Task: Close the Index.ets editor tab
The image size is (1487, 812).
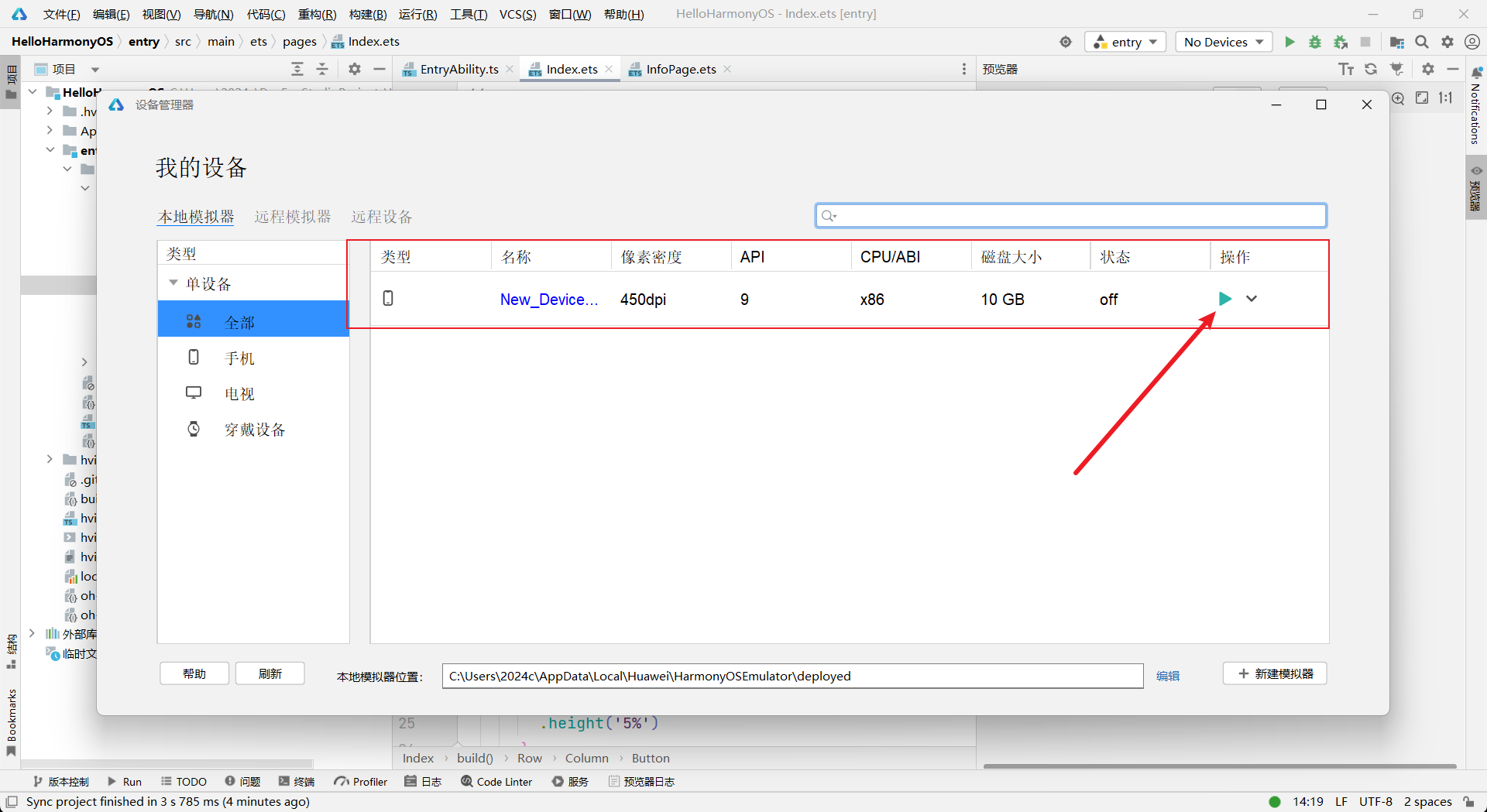Action: tap(609, 69)
